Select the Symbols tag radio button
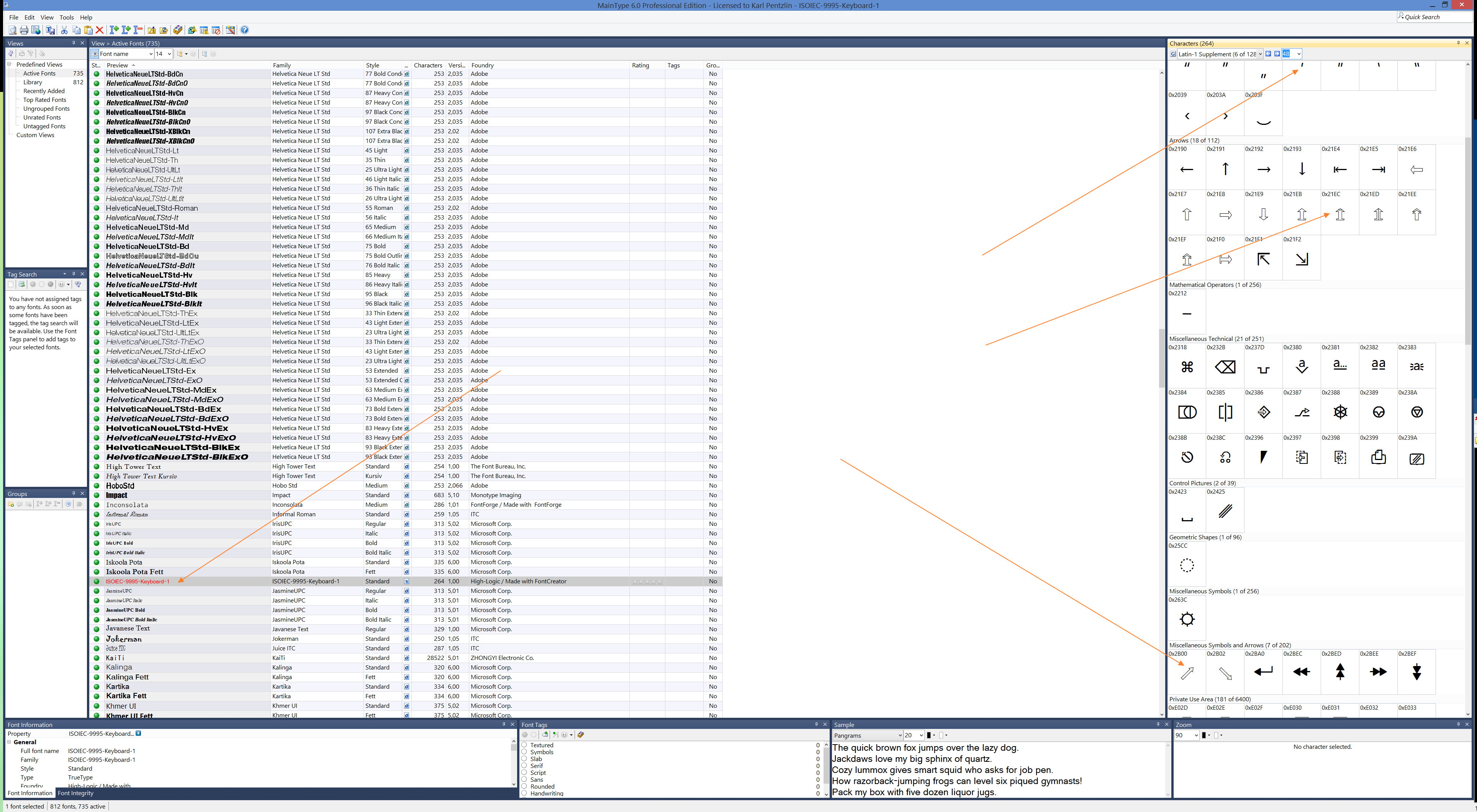 coord(524,752)
